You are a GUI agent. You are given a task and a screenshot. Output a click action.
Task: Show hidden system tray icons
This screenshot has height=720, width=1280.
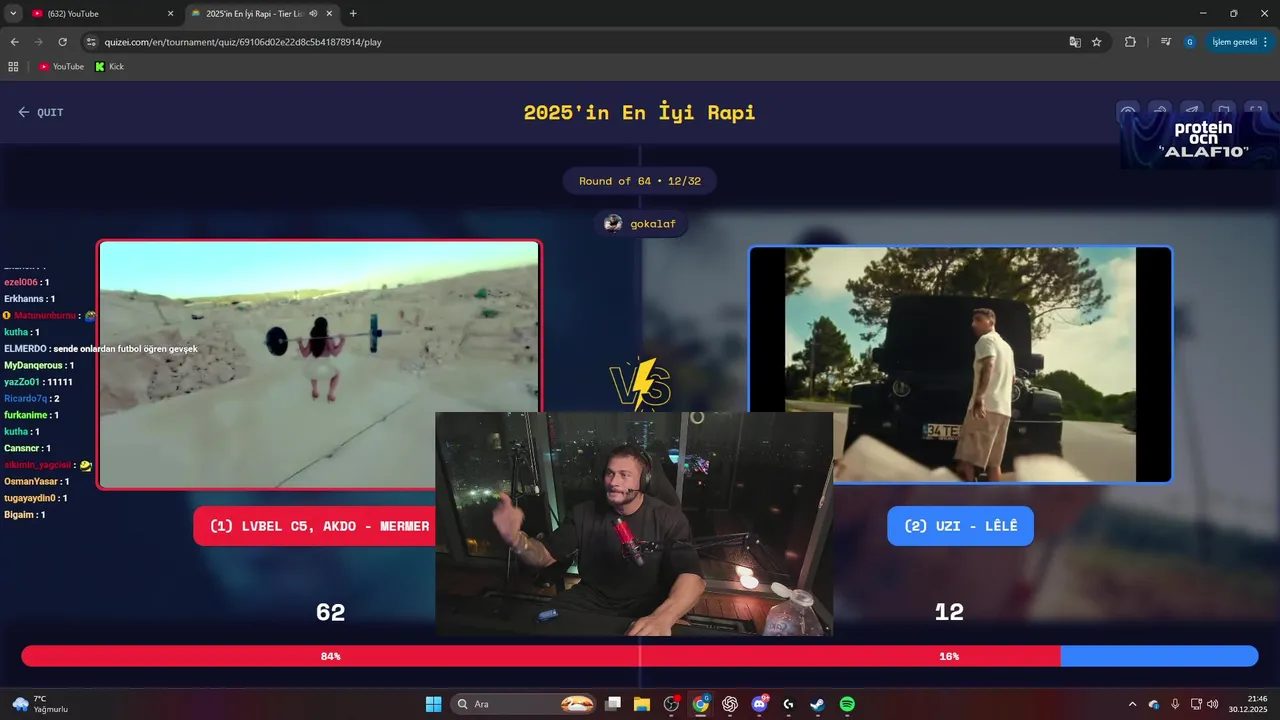click(x=1132, y=704)
